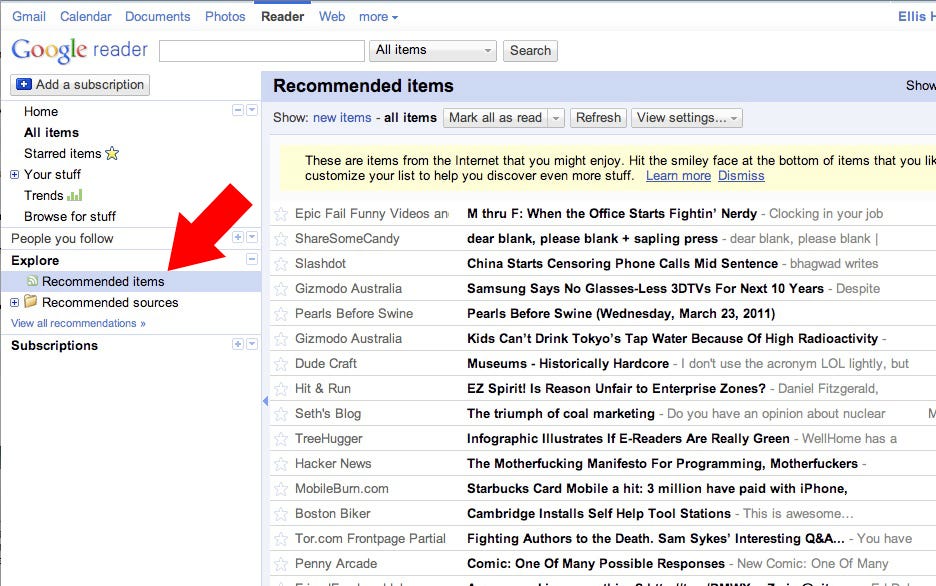Open Web from the top bar
936x586 pixels.
tap(332, 17)
